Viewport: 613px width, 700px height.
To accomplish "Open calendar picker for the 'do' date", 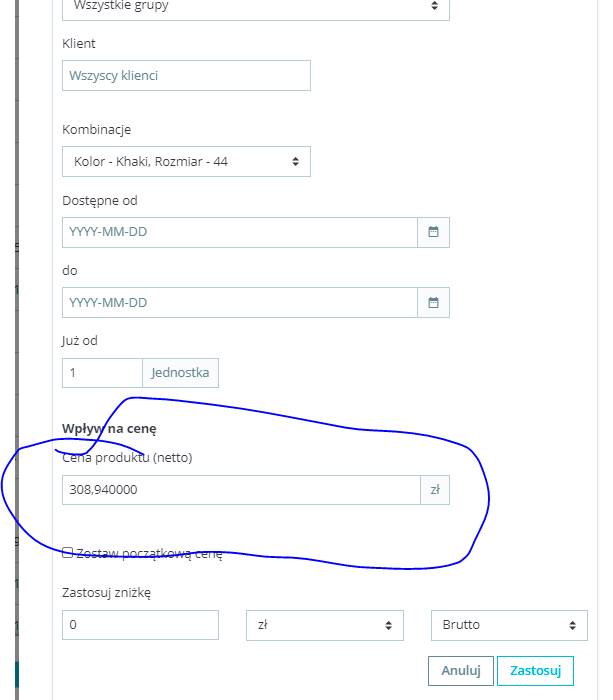I will (x=433, y=302).
